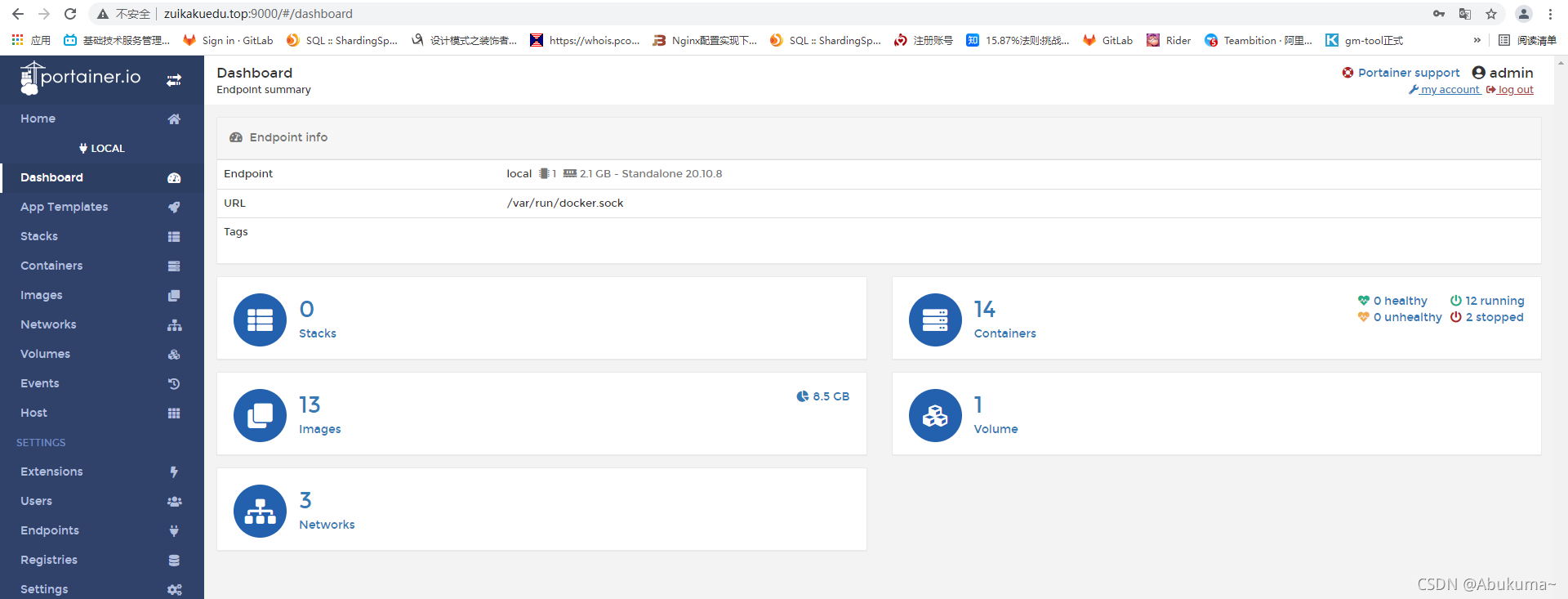1568x599 pixels.
Task: Click the browser address bar URL
Action: pos(258,14)
